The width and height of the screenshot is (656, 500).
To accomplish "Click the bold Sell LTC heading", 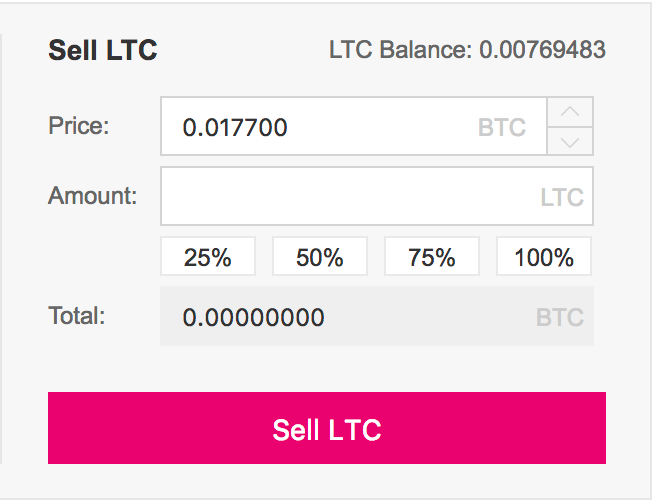I will pyautogui.click(x=103, y=50).
